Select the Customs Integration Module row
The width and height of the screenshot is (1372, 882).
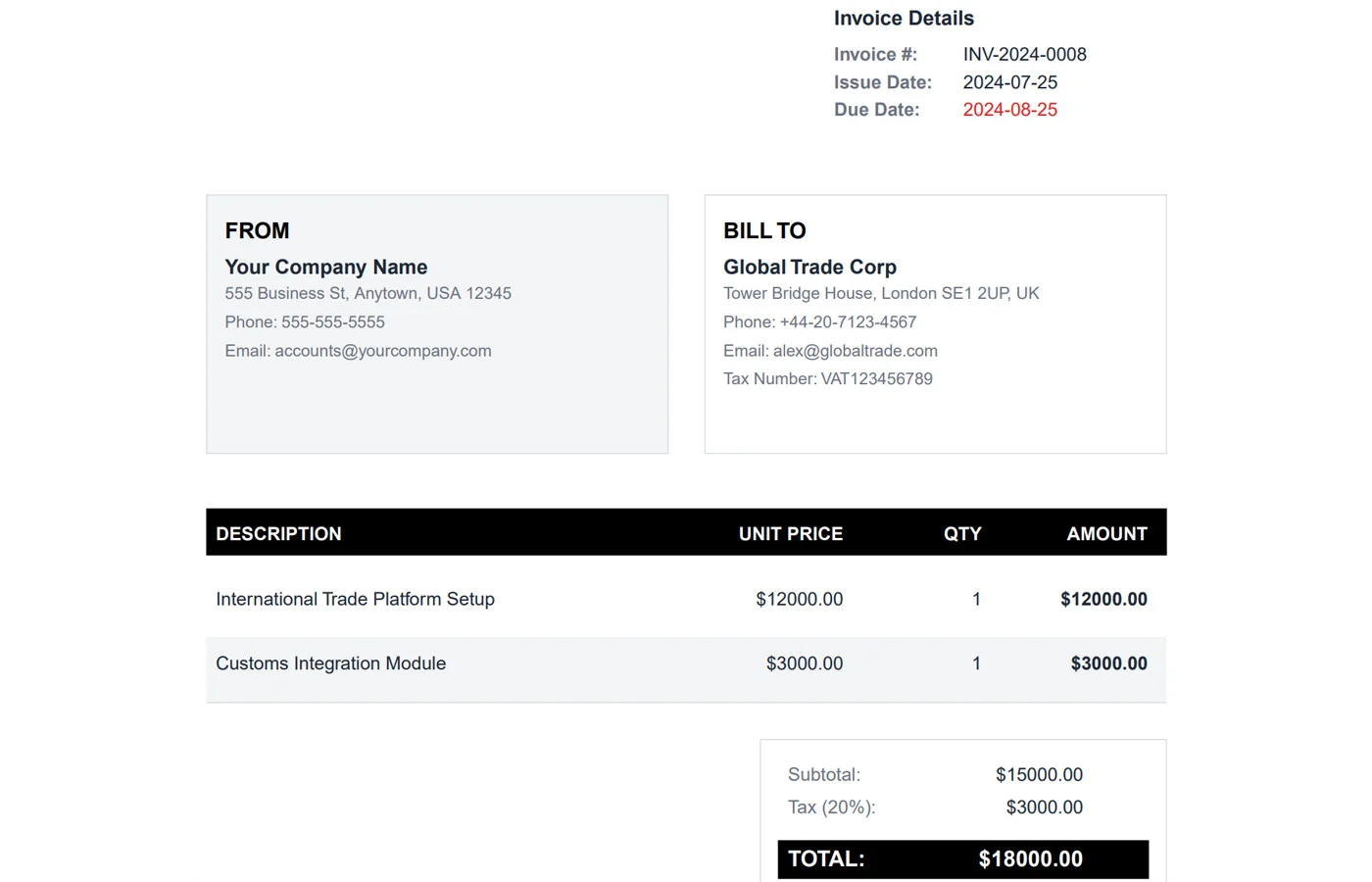pyautogui.click(x=330, y=664)
